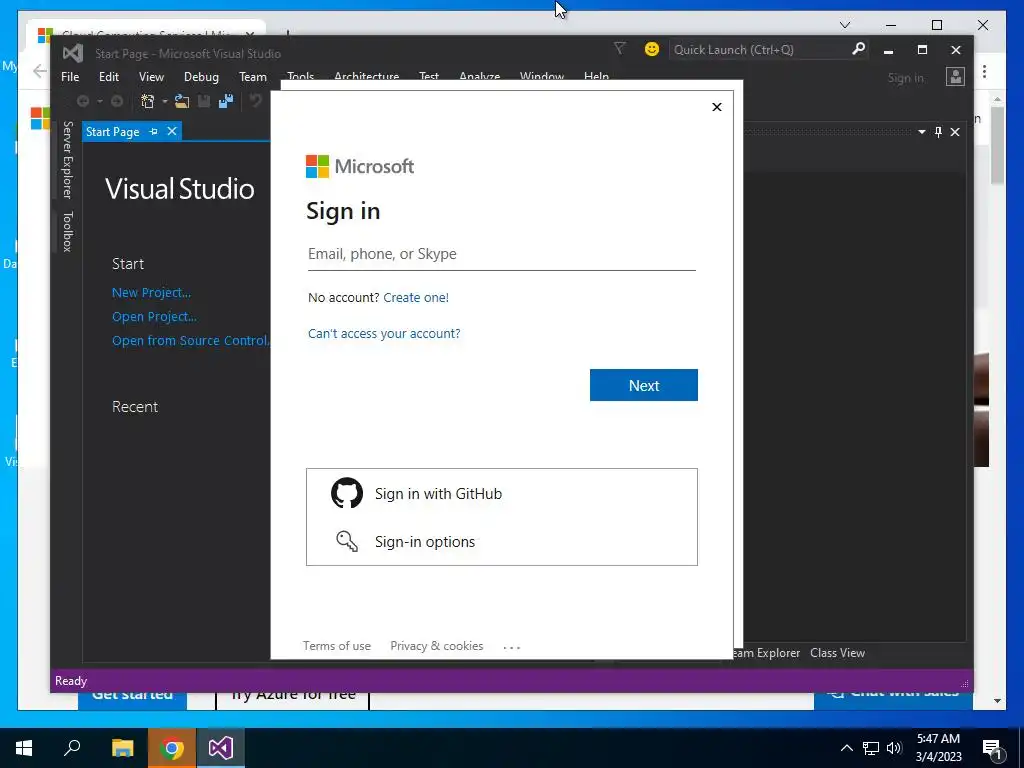Screen dimensions: 1024x768
Task: Click the Email, phone, or Skype field
Action: pyautogui.click(x=502, y=254)
